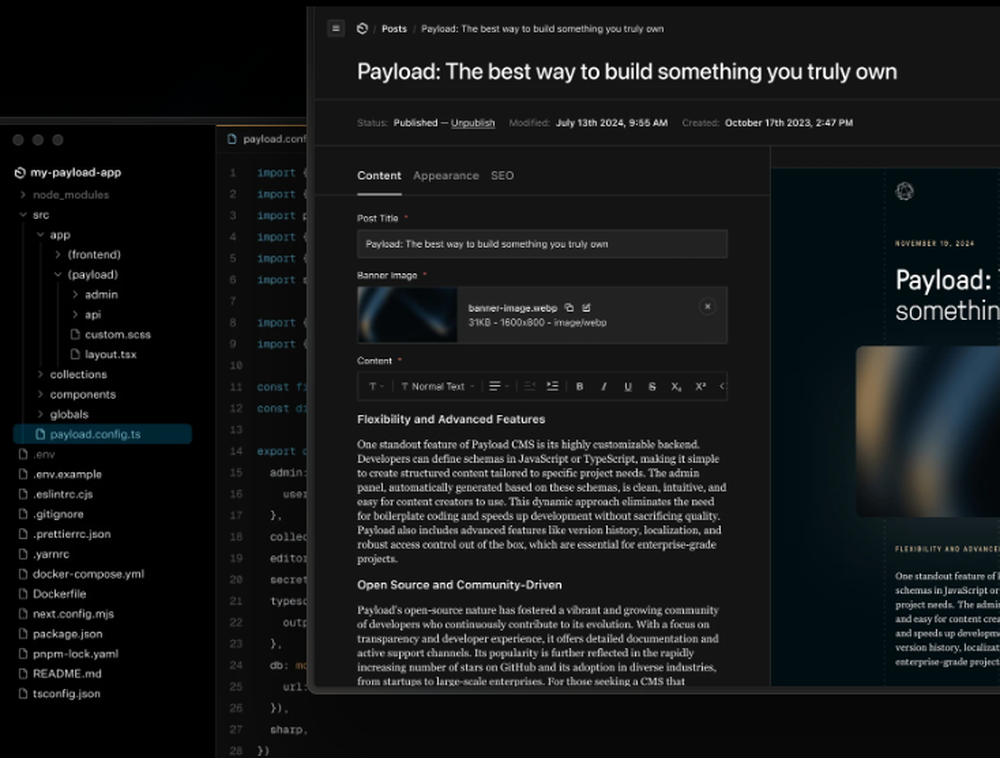Expand the components folder

click(76, 395)
